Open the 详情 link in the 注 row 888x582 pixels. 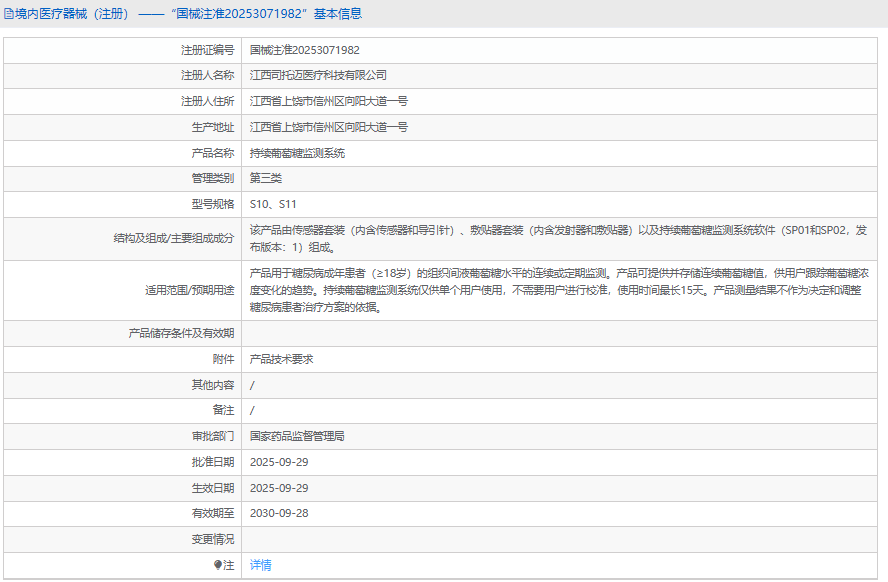pos(261,565)
